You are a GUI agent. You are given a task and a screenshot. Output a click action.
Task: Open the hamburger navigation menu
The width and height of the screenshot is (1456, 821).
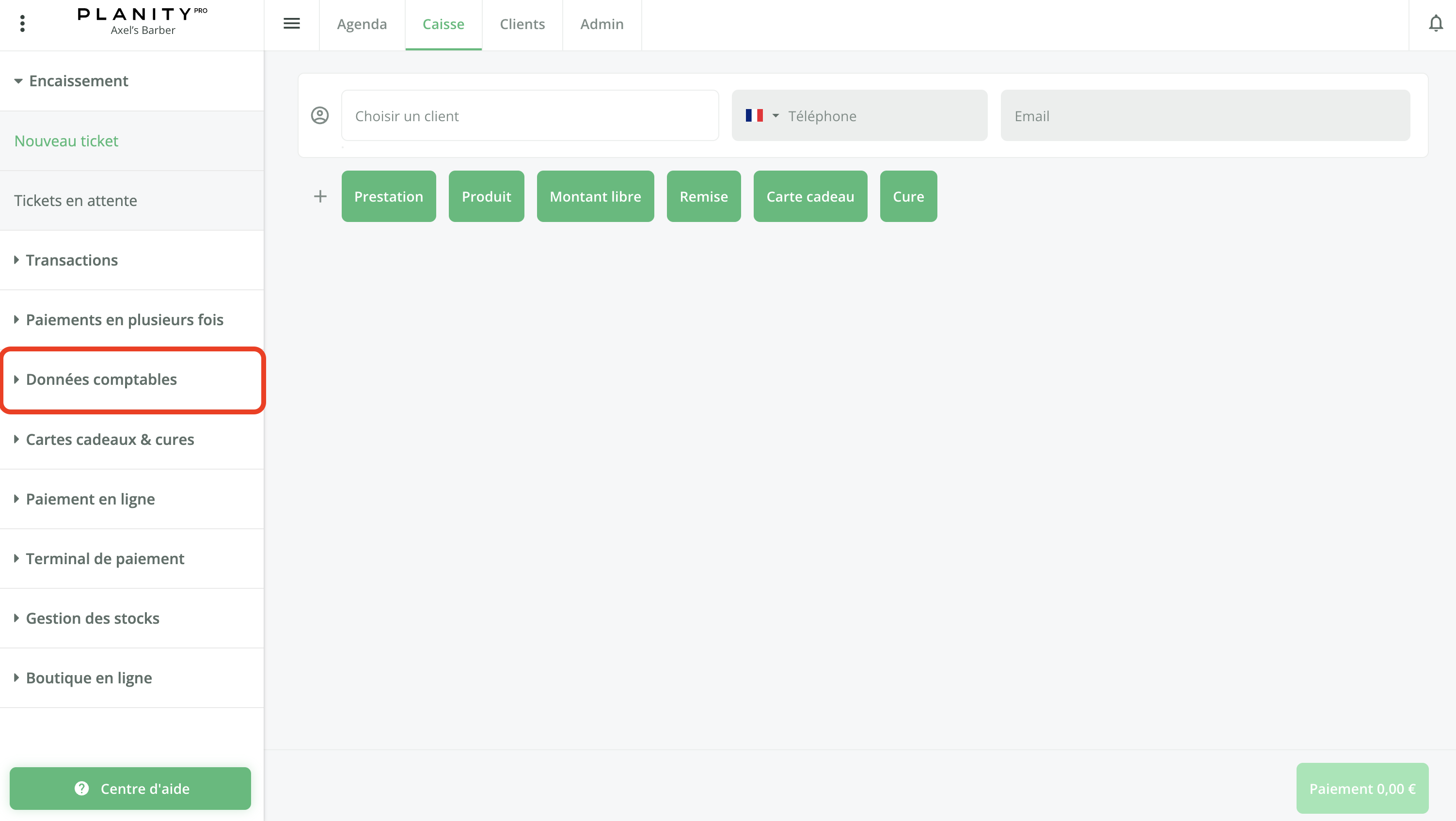coord(292,24)
